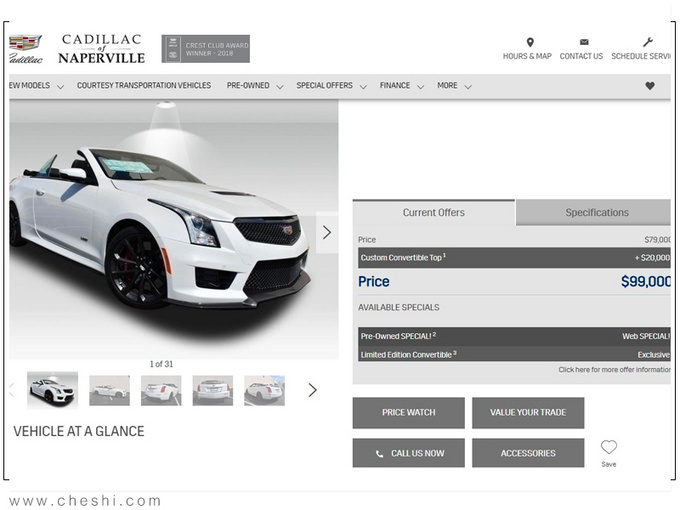
Task: Click the Pre-Owned SPECIAL! offer row
Action: 514,336
